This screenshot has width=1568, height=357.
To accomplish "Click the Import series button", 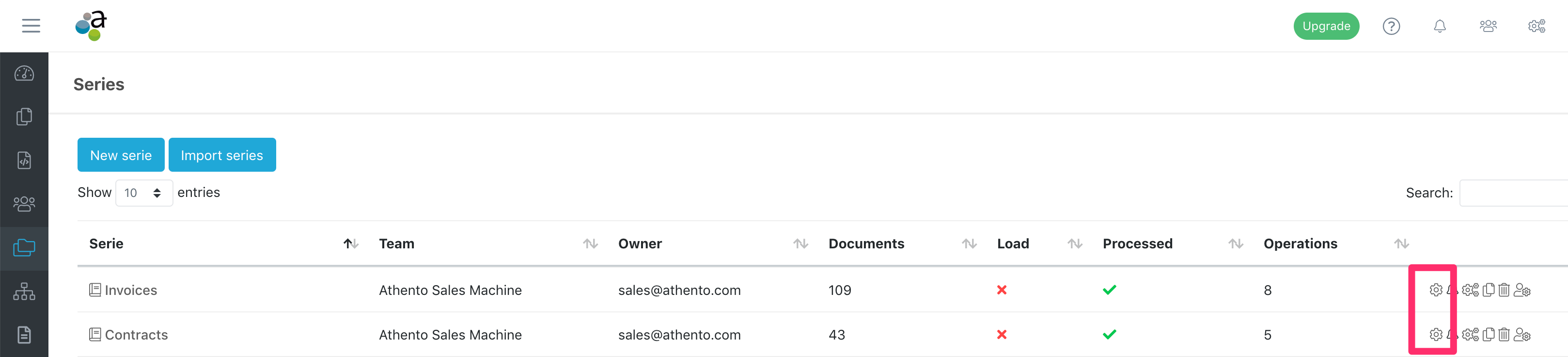I will [x=222, y=155].
